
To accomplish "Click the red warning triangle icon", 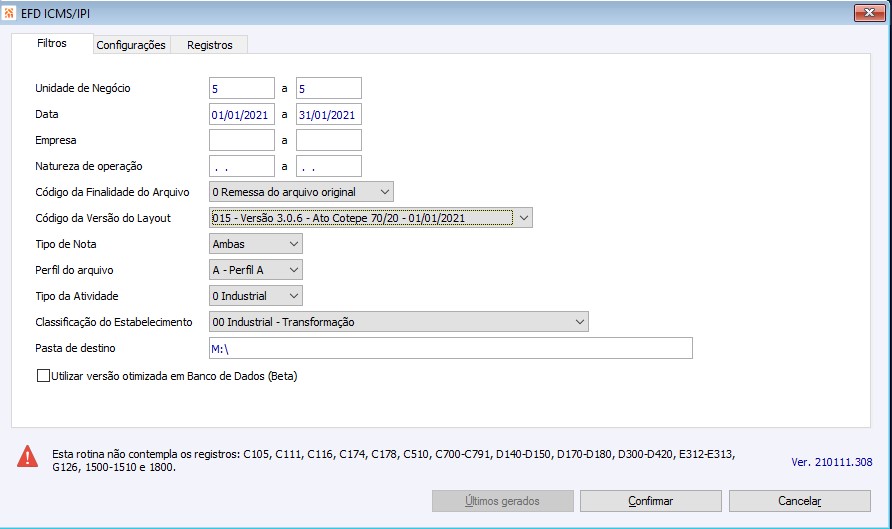I will point(27,457).
